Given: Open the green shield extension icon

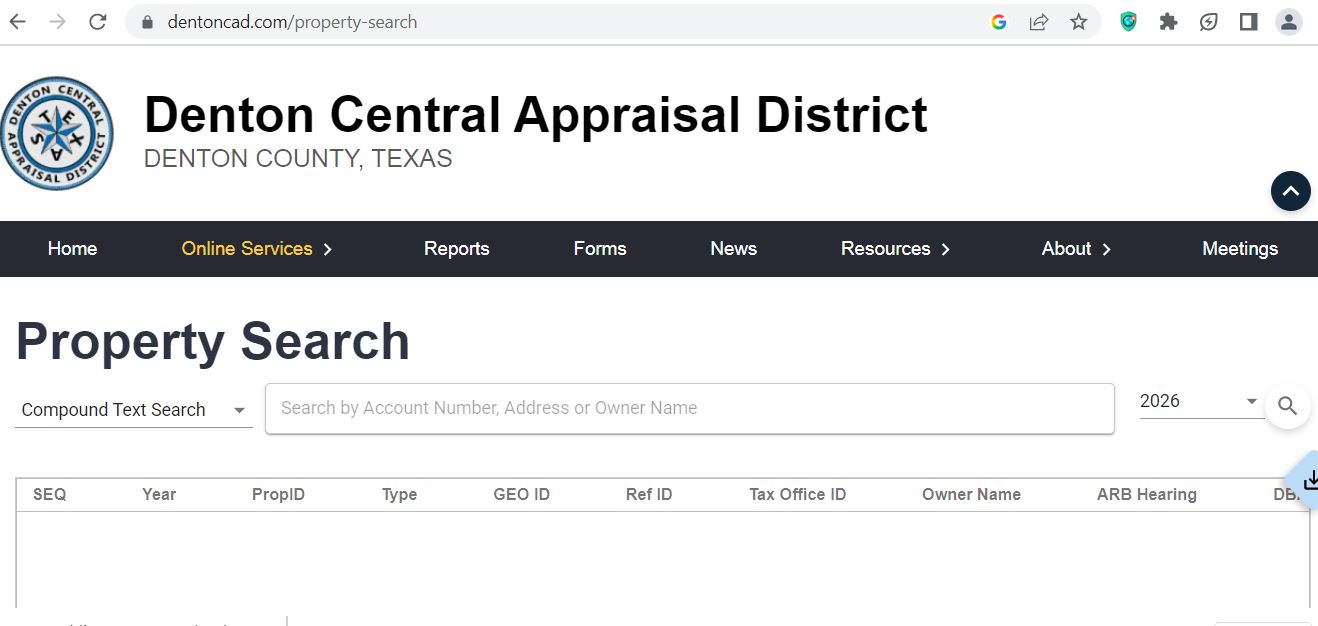Looking at the screenshot, I should [x=1128, y=22].
